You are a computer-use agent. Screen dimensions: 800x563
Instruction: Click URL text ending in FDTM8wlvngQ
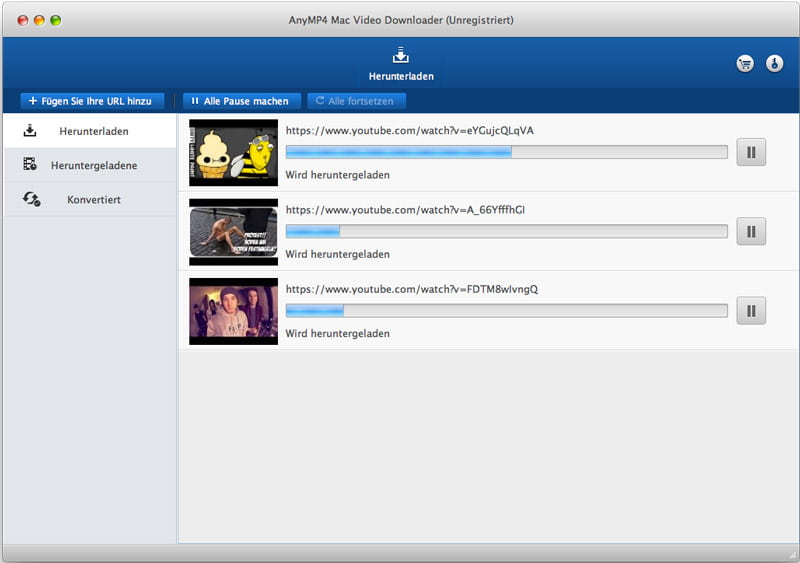click(x=412, y=289)
